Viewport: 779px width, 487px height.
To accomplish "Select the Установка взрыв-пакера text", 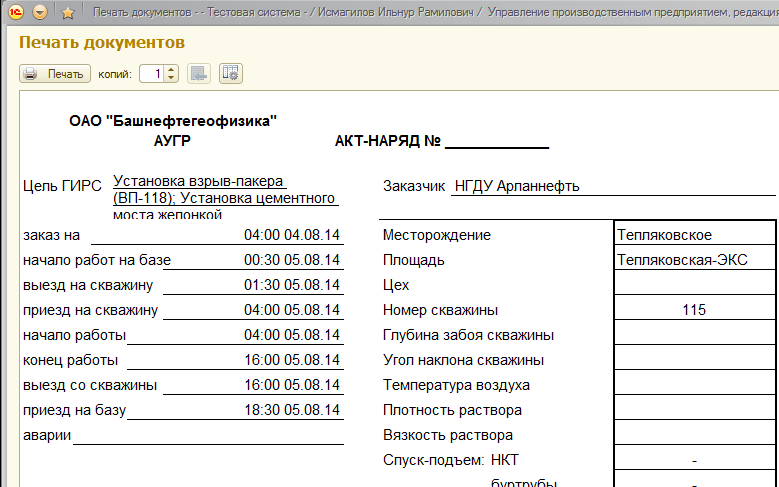I will click(x=198, y=181).
